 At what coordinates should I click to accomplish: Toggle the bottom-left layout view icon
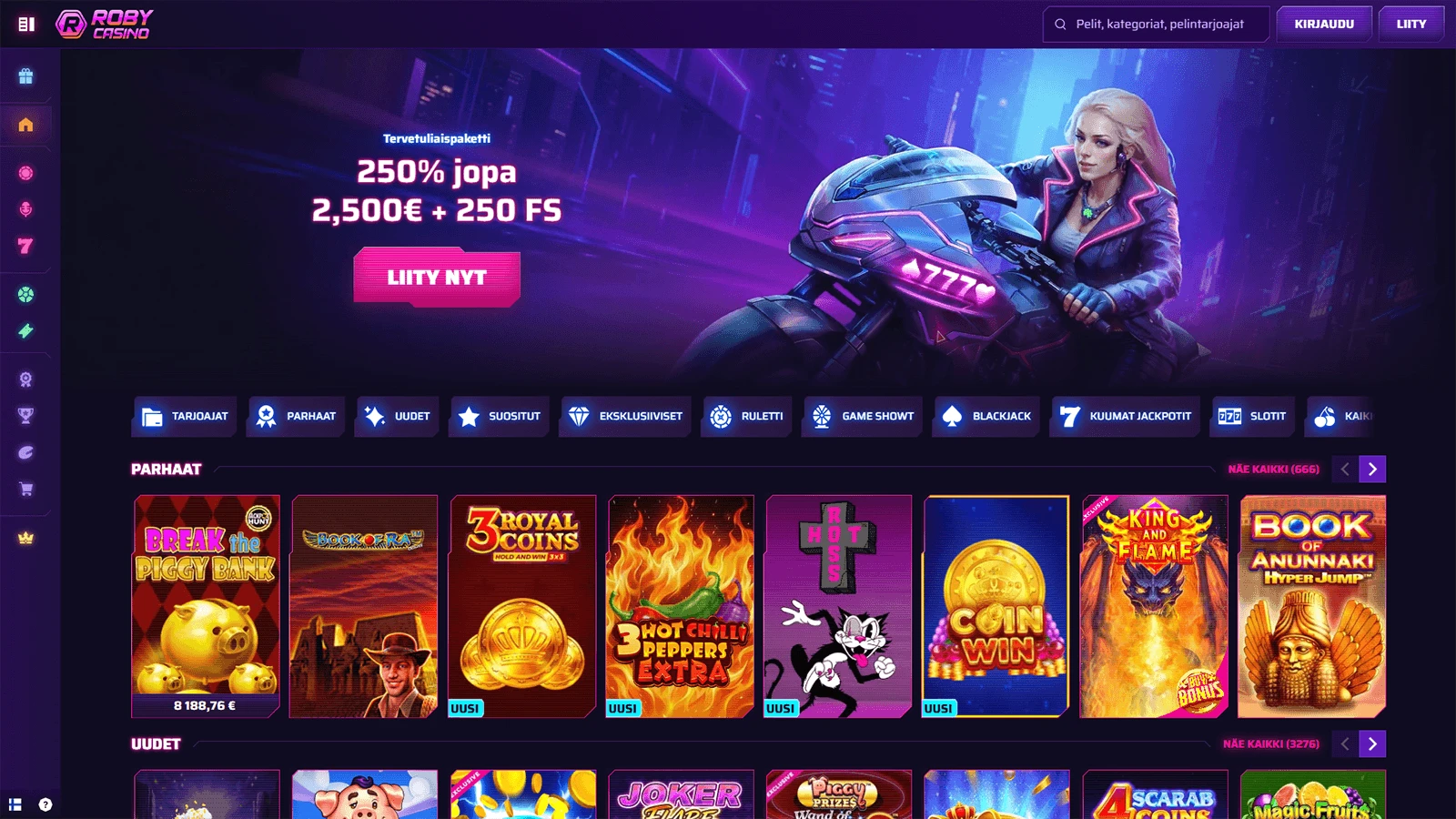(x=15, y=804)
